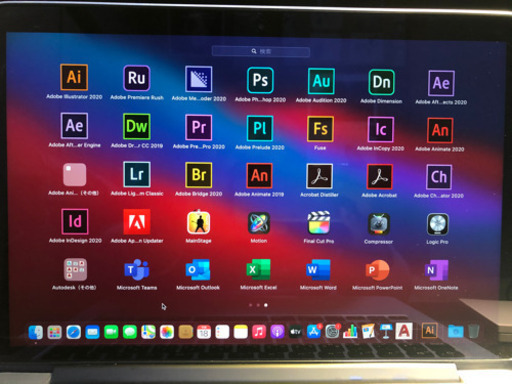Launch Numbers from the Dock
The width and height of the screenshot is (512, 384).
[x=350, y=332]
